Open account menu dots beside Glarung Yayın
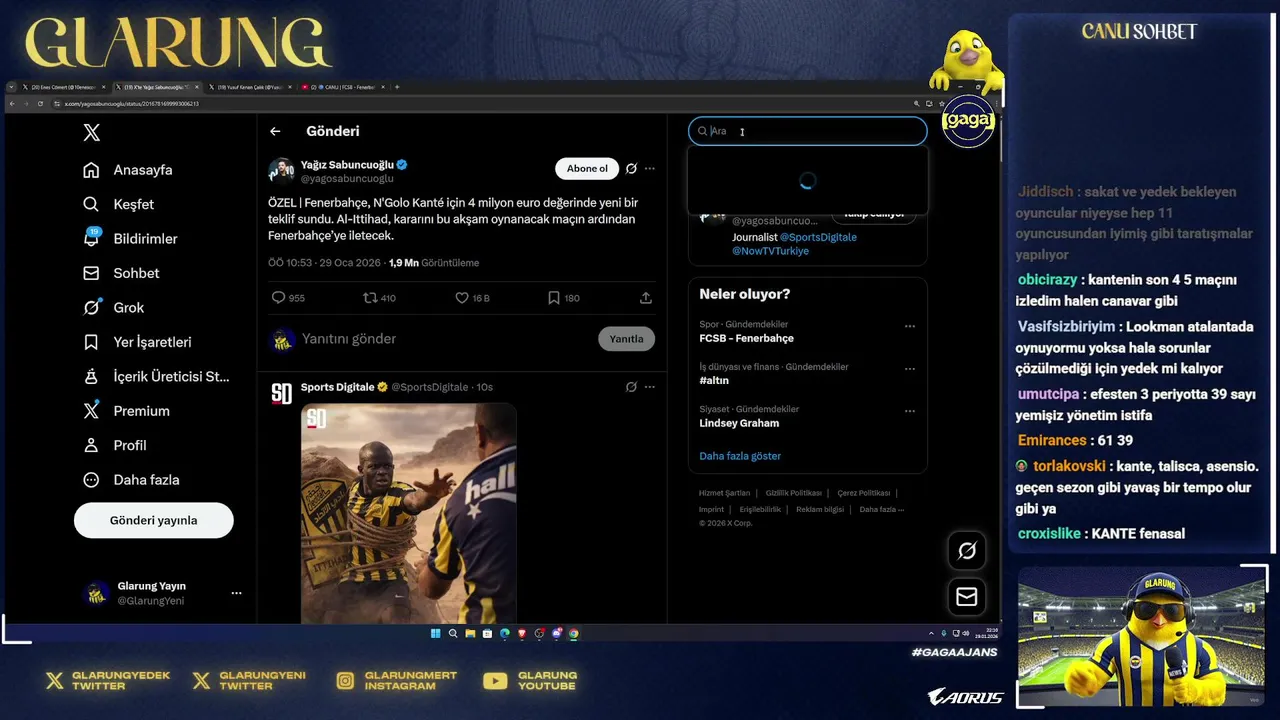 236,593
